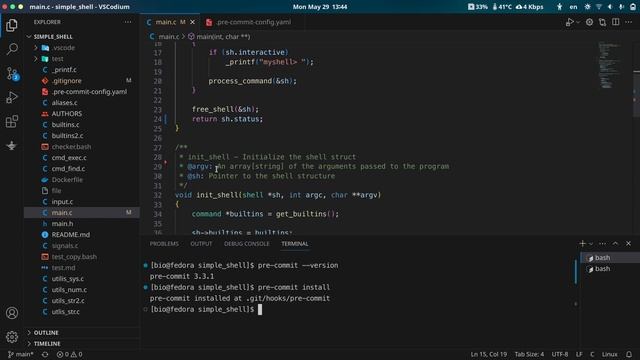The height and width of the screenshot is (360, 640).
Task: Open the Explorer view in activity bar
Action: (x=12, y=25)
